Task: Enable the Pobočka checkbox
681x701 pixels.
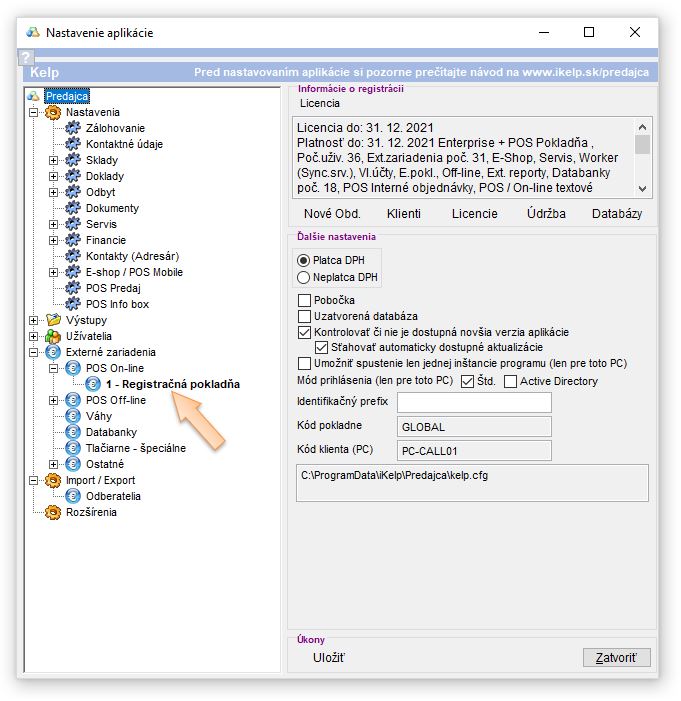Action: pyautogui.click(x=305, y=300)
